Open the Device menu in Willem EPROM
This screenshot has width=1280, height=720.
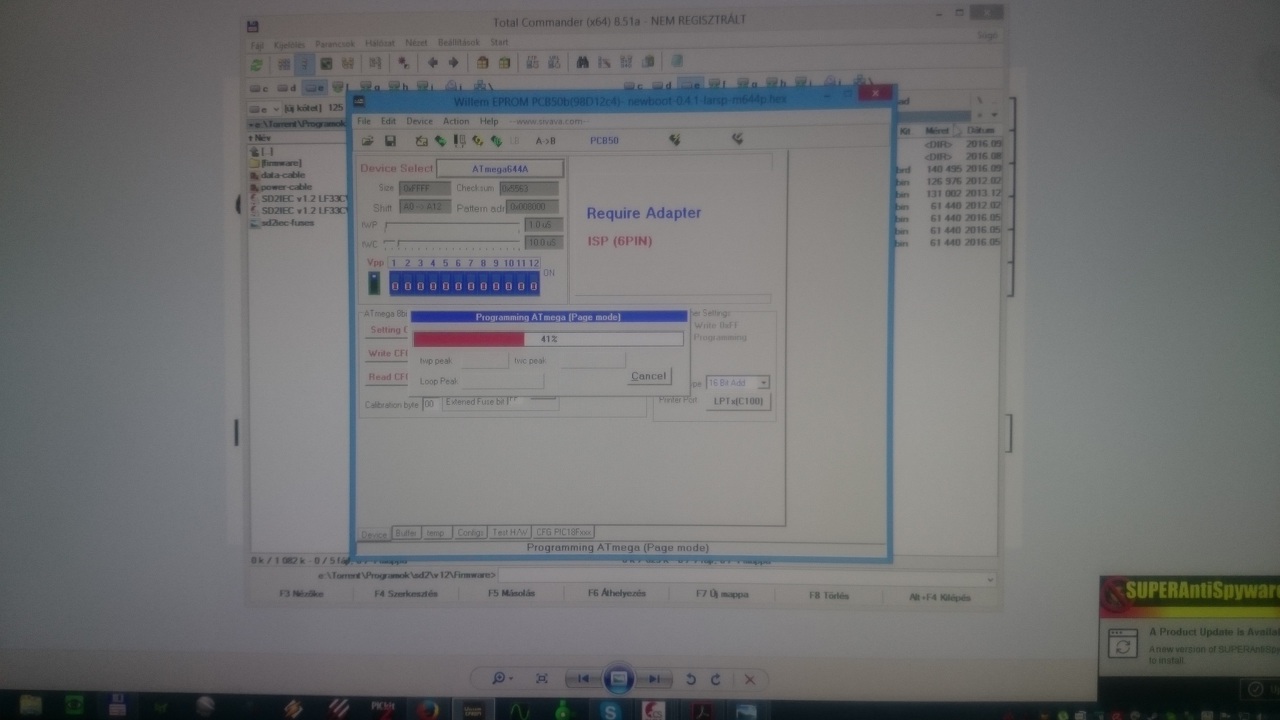coord(419,121)
